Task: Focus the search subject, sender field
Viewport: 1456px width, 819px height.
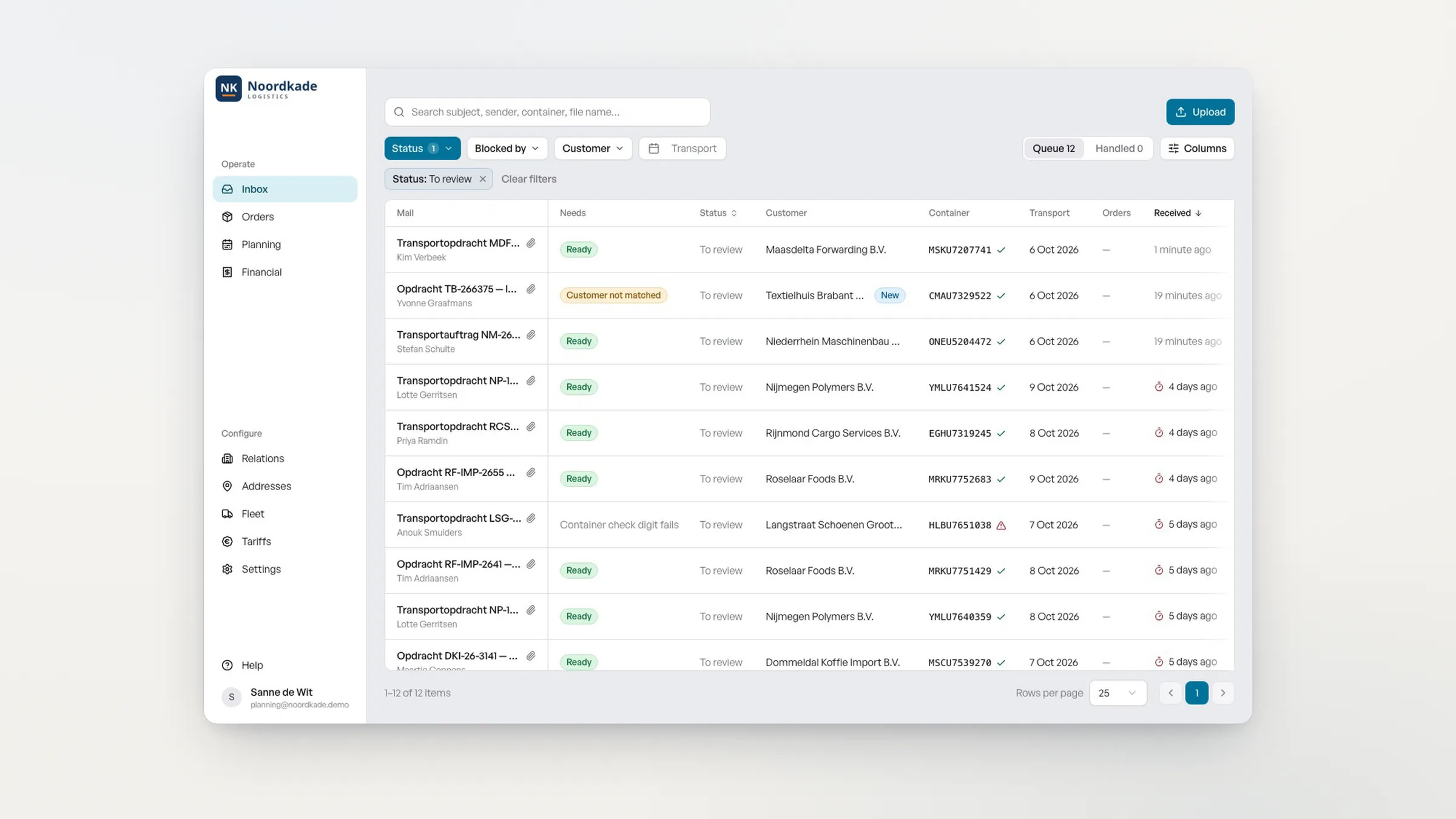Action: tap(547, 112)
